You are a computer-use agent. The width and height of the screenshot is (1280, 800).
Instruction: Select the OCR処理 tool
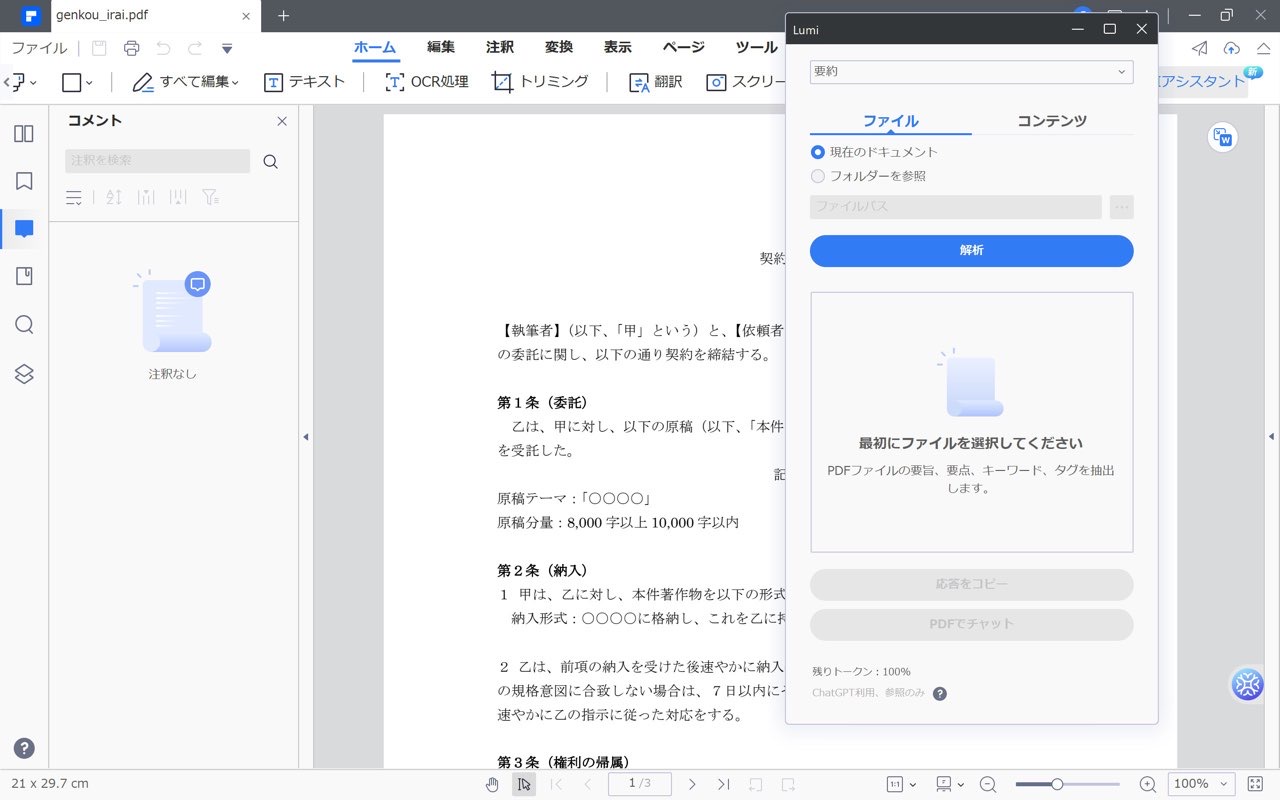(x=426, y=82)
